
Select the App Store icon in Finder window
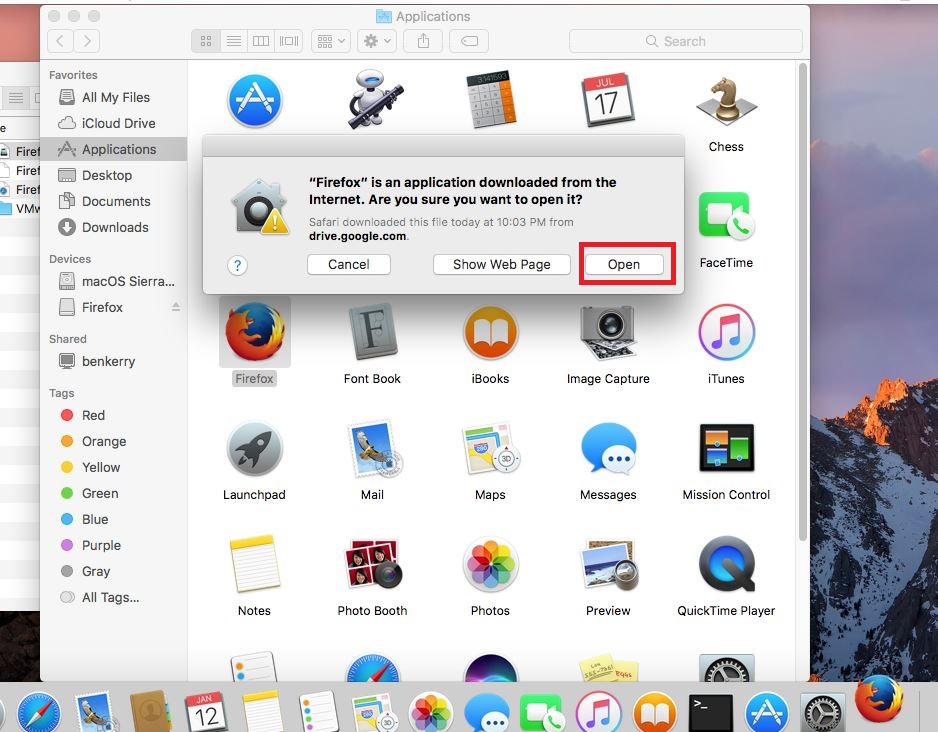point(255,100)
